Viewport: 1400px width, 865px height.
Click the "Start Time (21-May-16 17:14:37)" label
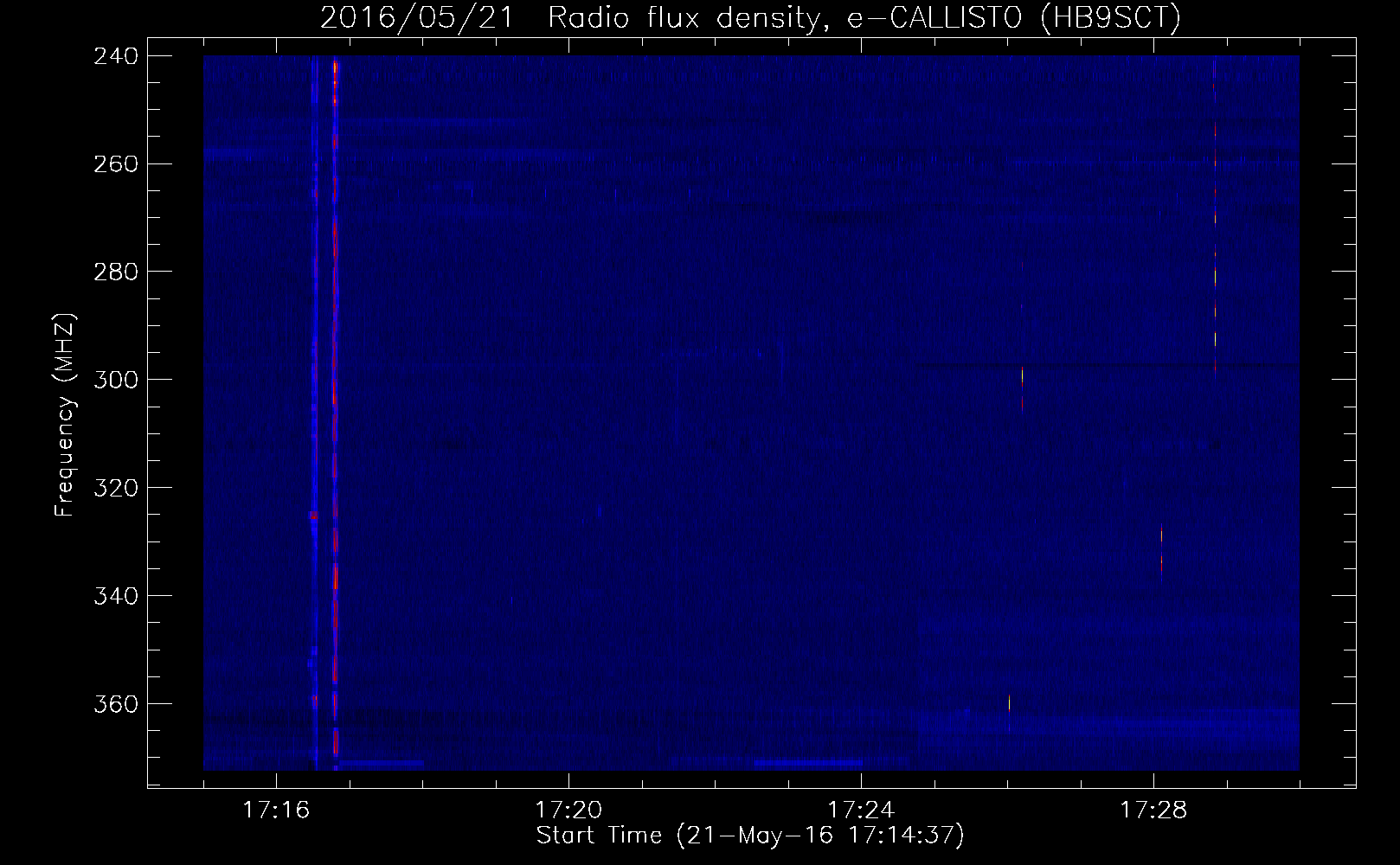pyautogui.click(x=750, y=836)
